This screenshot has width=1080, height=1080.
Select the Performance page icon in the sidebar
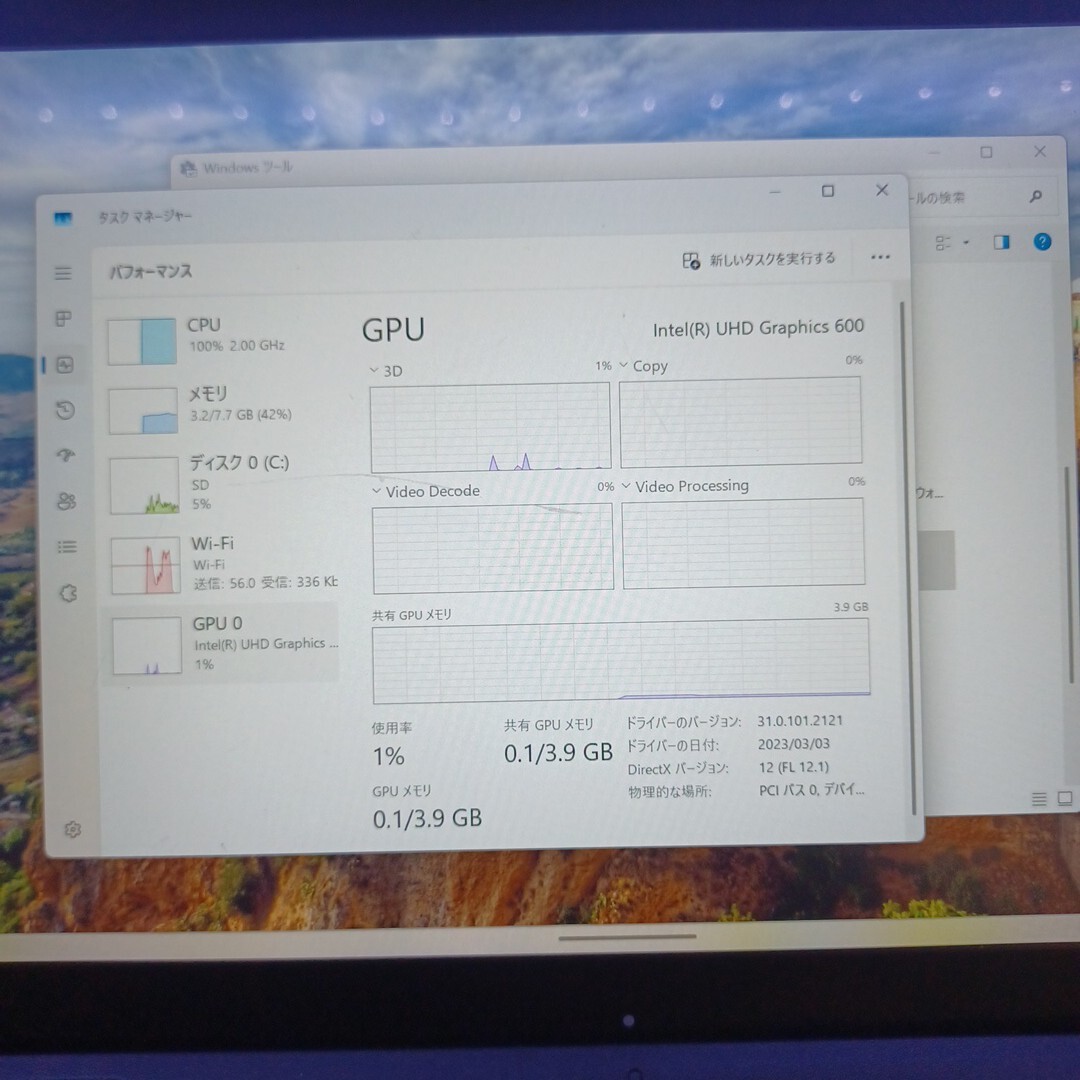pyautogui.click(x=65, y=364)
